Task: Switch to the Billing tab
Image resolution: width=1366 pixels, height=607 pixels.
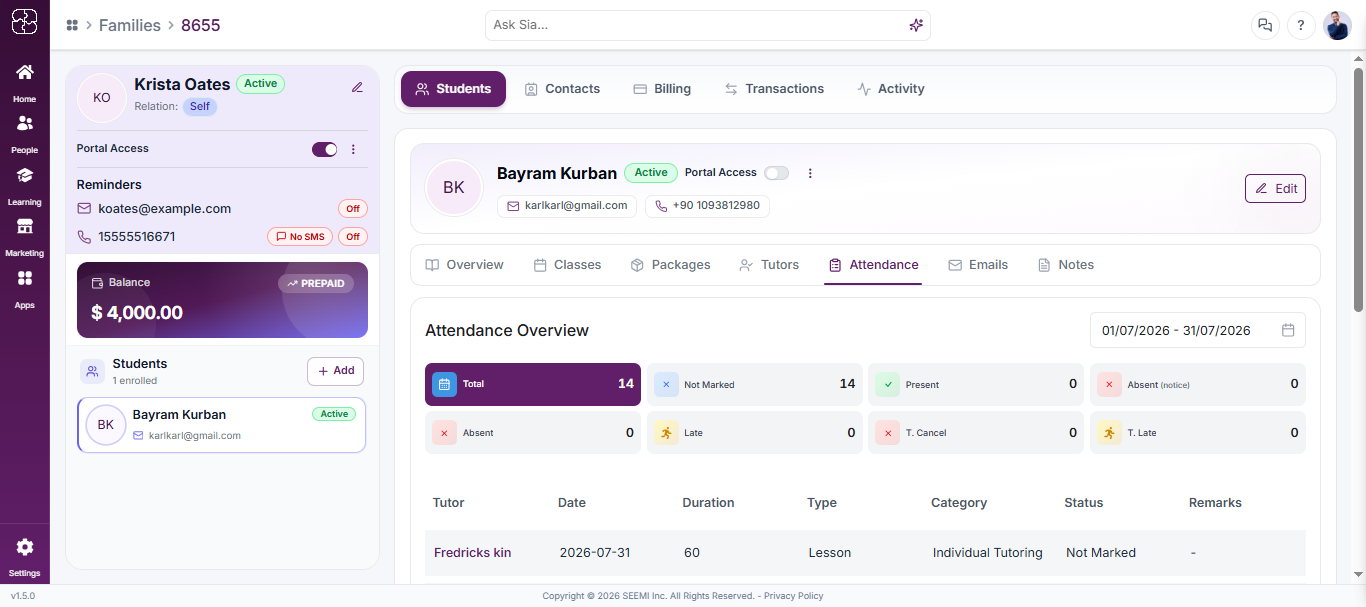Action: click(662, 89)
